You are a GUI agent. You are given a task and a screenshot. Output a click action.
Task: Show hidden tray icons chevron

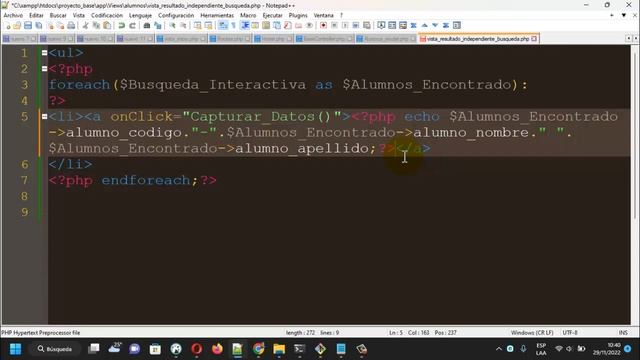[x=498, y=349]
